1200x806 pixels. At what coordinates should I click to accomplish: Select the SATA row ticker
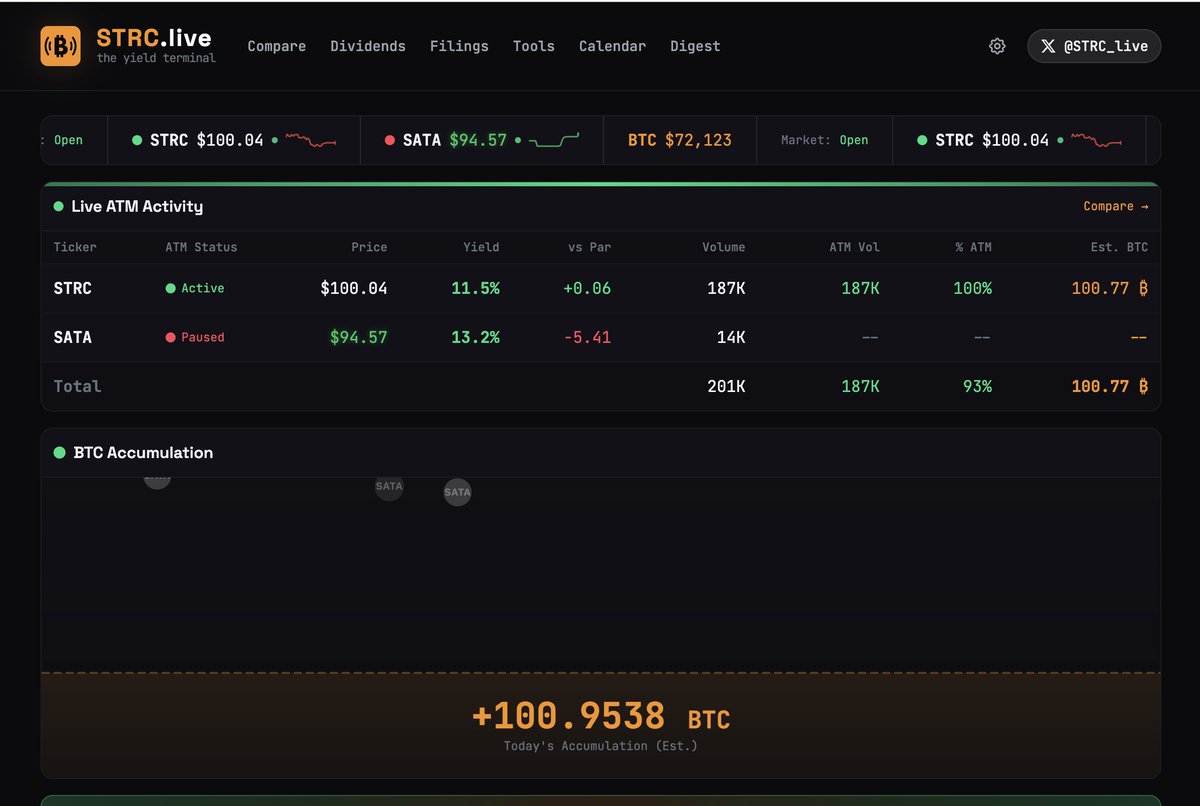click(x=73, y=337)
